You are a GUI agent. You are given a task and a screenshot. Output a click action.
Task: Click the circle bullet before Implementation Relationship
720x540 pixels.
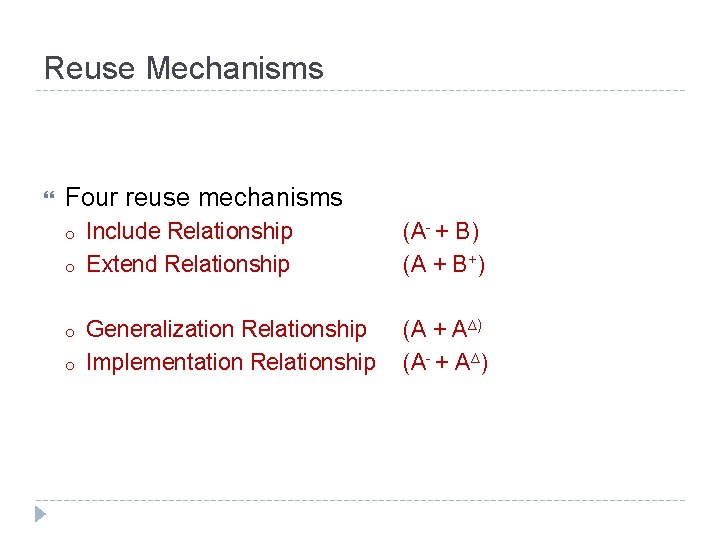point(70,366)
